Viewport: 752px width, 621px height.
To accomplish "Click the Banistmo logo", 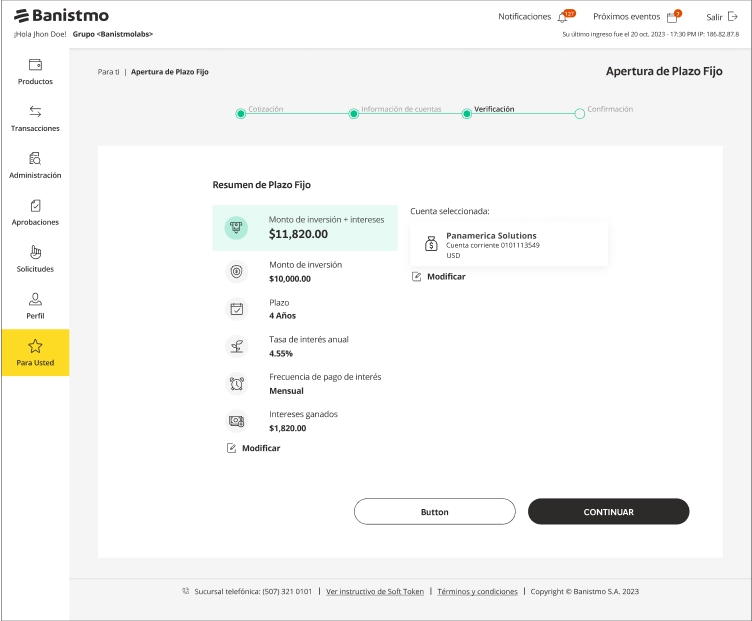I will point(61,16).
